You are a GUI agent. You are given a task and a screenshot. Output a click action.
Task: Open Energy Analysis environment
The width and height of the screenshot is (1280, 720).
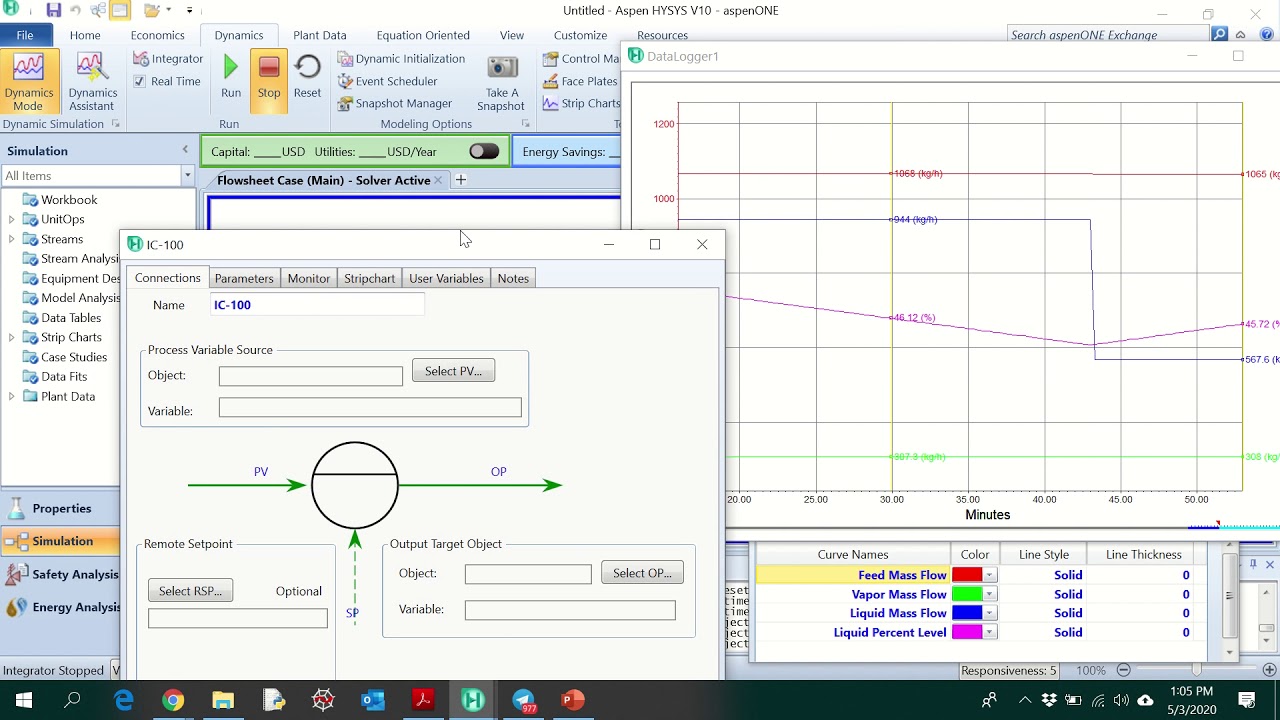click(60, 607)
